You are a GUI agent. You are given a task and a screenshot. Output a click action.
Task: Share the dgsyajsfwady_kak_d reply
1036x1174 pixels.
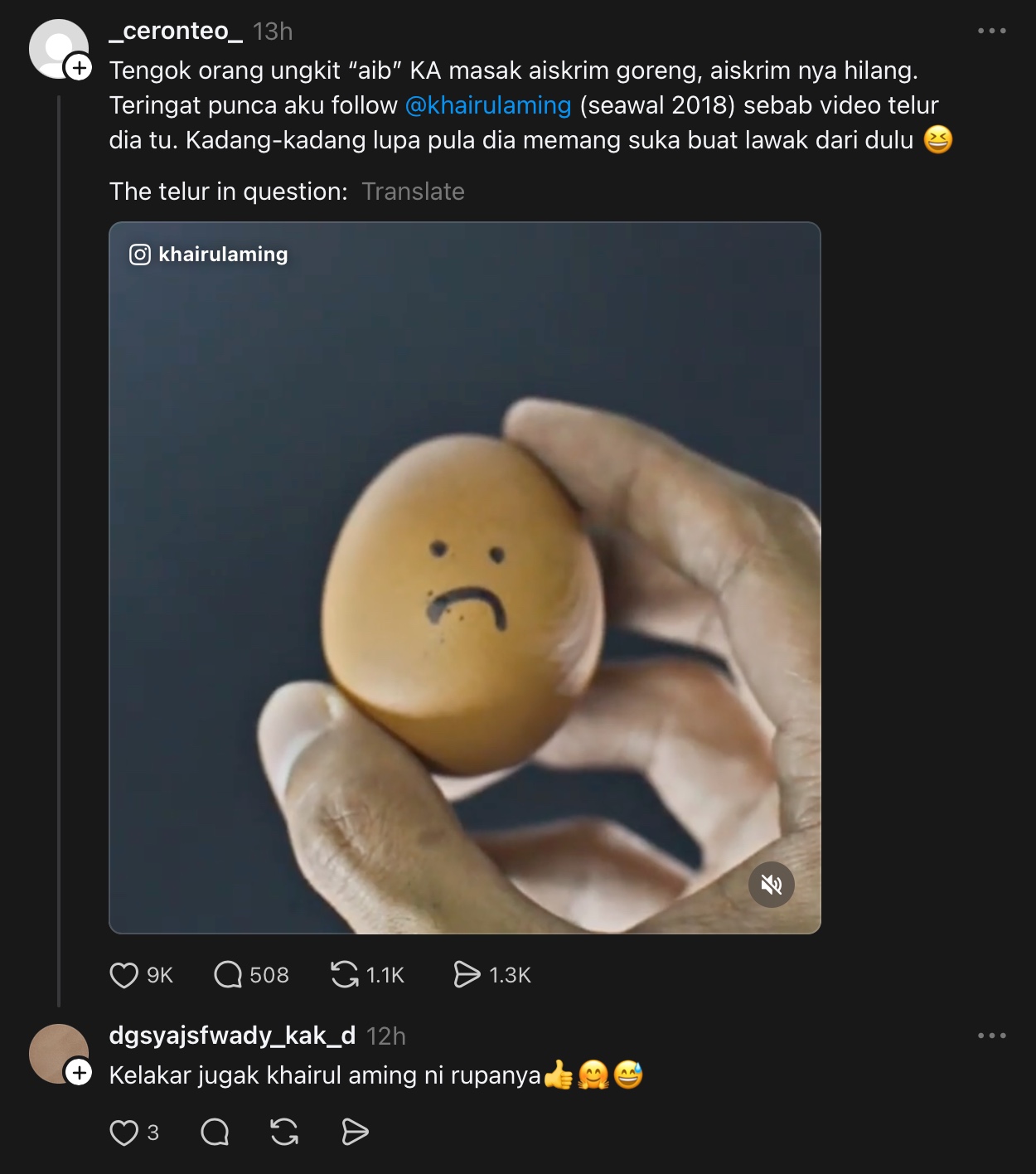point(355,1133)
